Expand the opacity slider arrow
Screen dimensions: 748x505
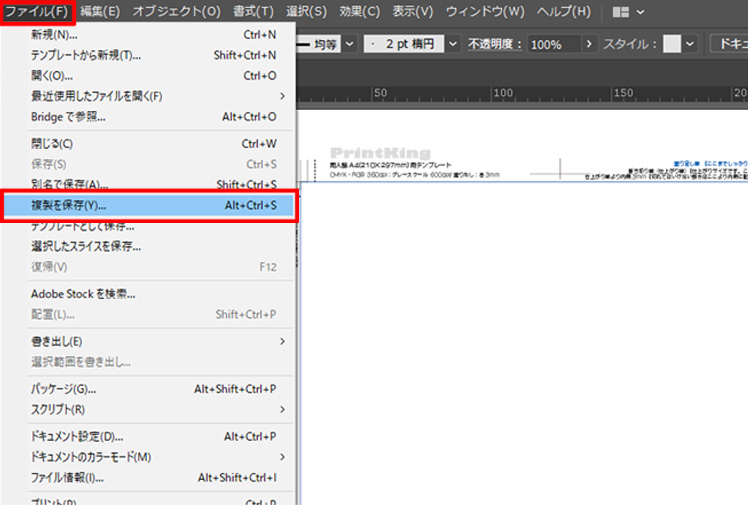tap(589, 45)
